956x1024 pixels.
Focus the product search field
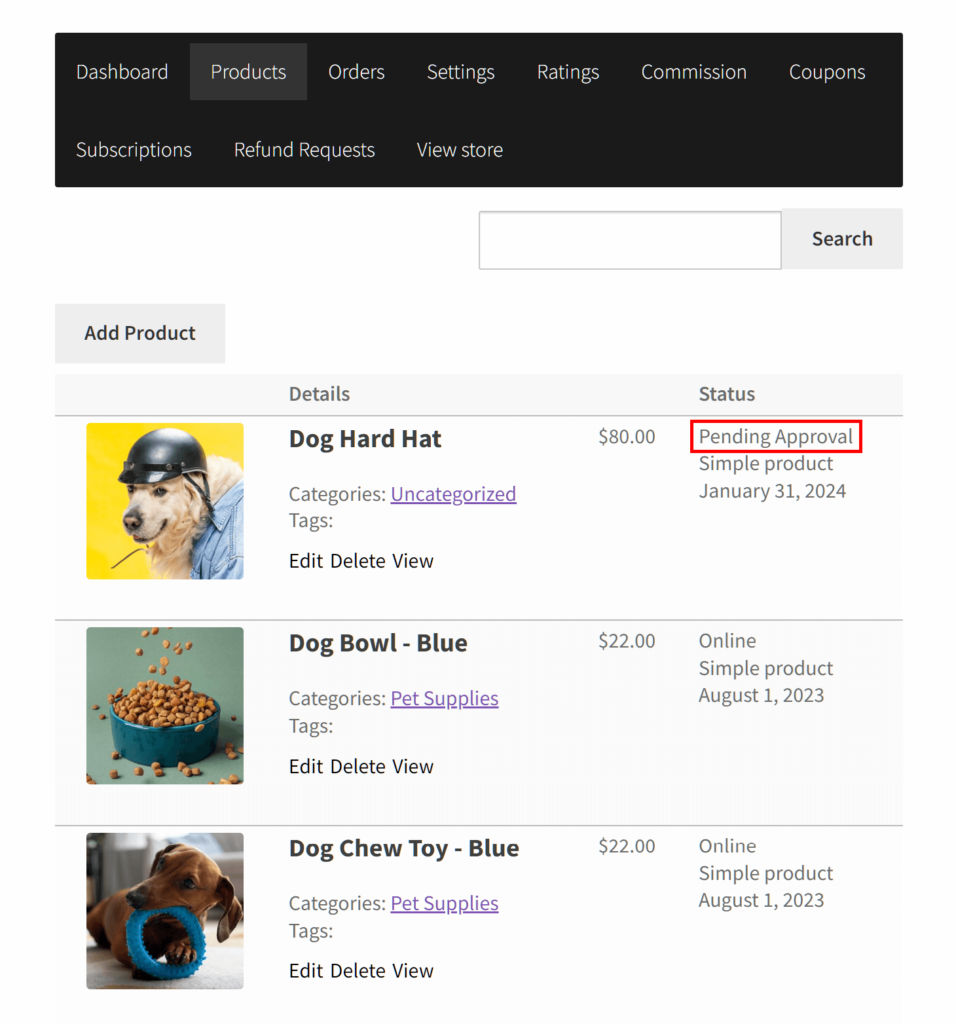point(630,240)
